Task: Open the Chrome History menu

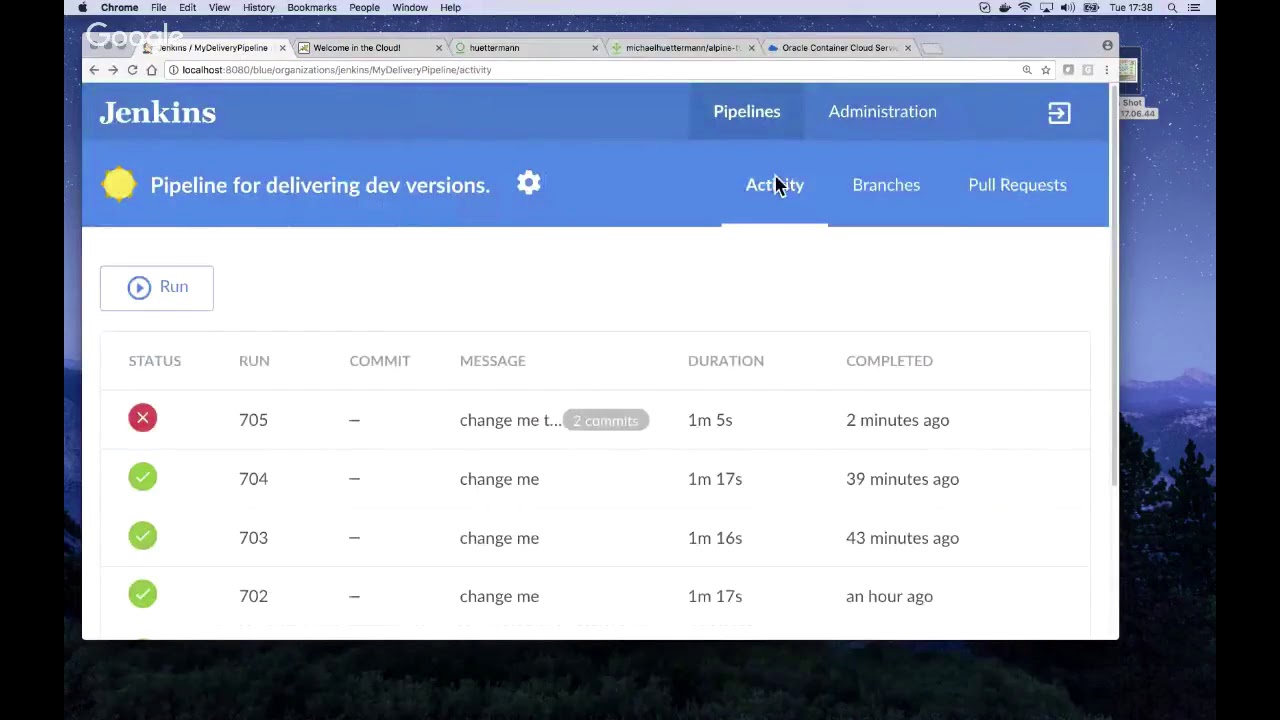Action: coord(258,8)
